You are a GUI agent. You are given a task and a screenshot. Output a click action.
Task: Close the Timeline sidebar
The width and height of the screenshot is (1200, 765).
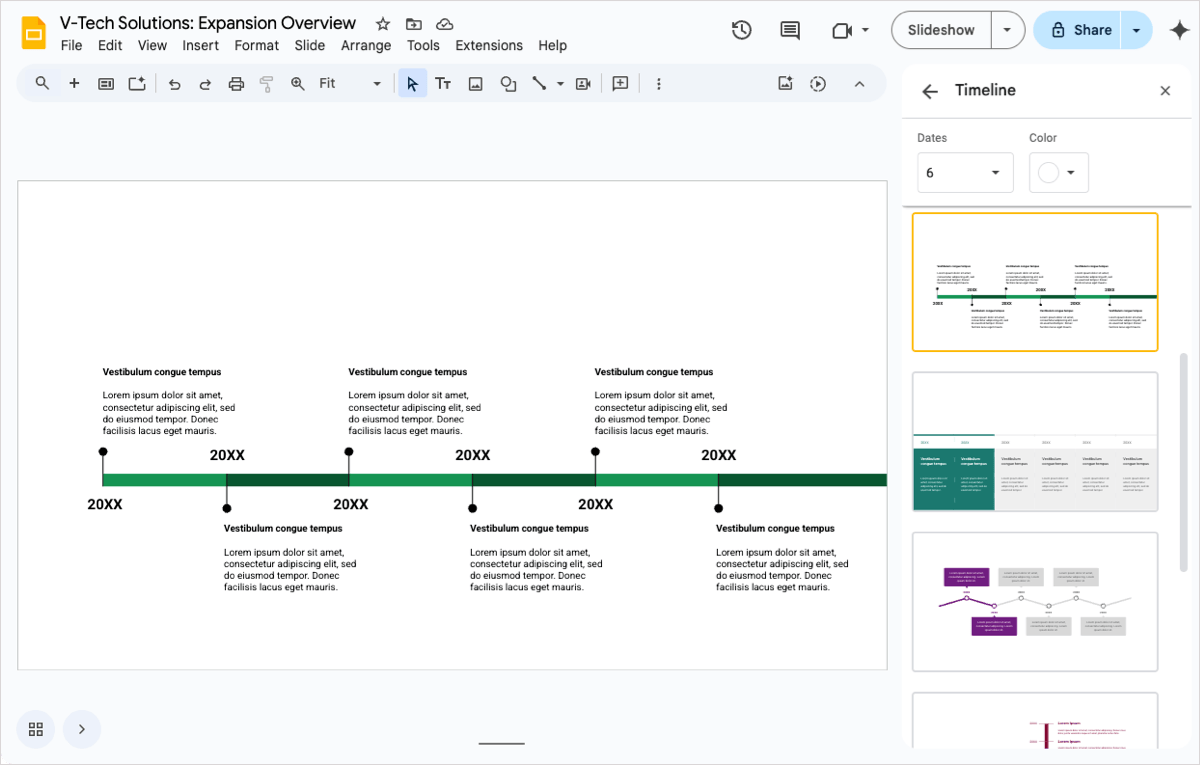click(1165, 91)
